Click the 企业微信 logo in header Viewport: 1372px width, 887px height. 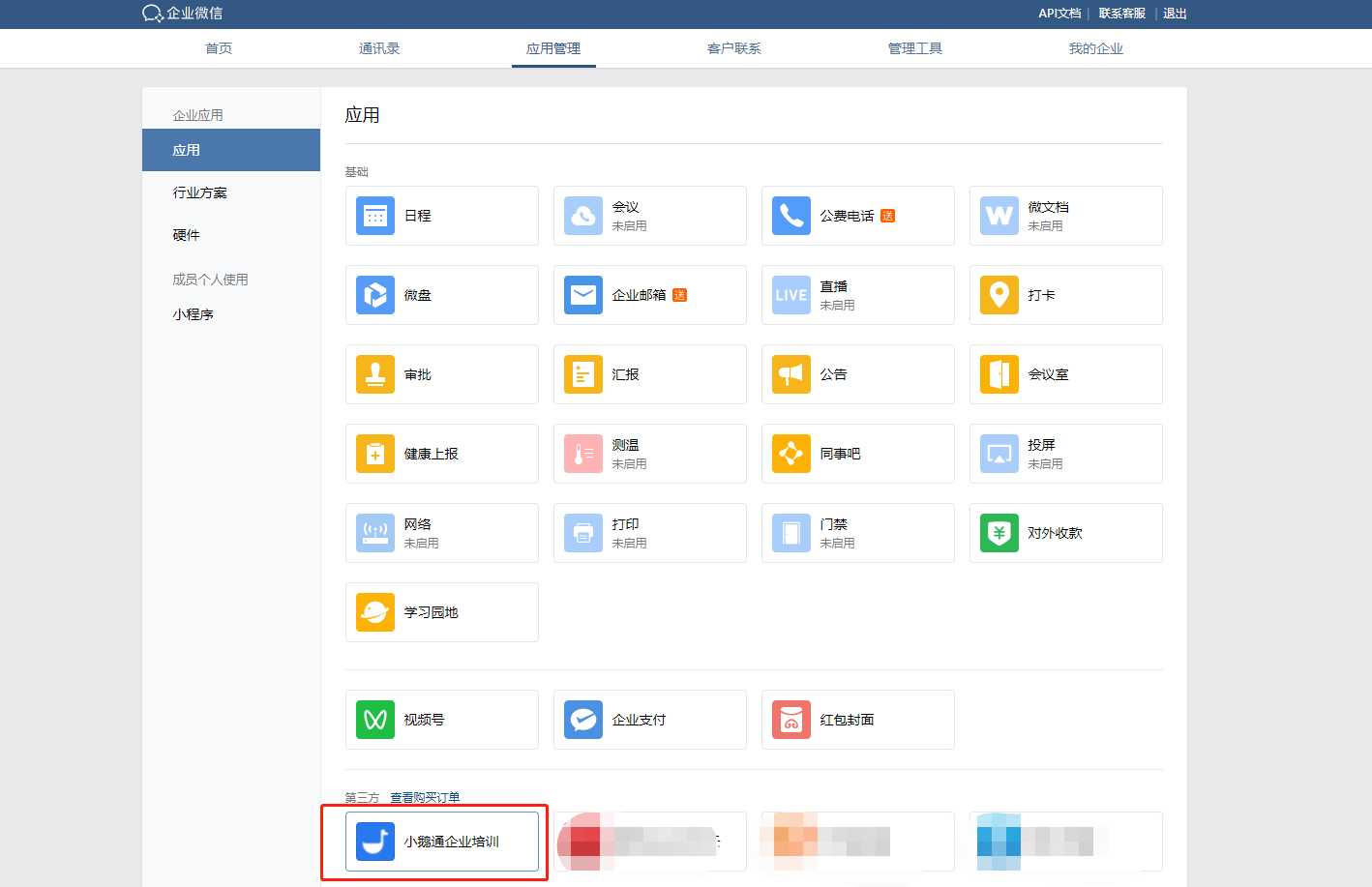182,14
